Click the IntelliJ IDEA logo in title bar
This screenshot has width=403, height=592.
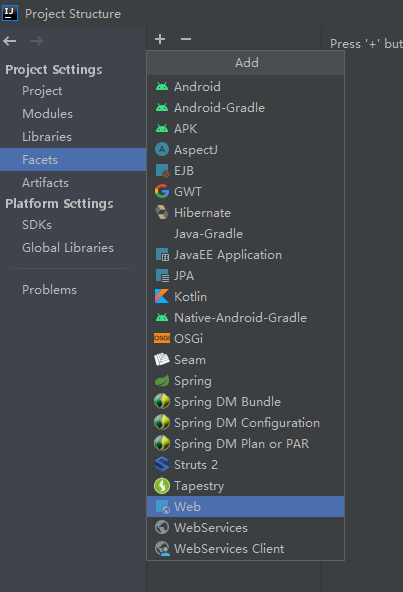point(9,13)
